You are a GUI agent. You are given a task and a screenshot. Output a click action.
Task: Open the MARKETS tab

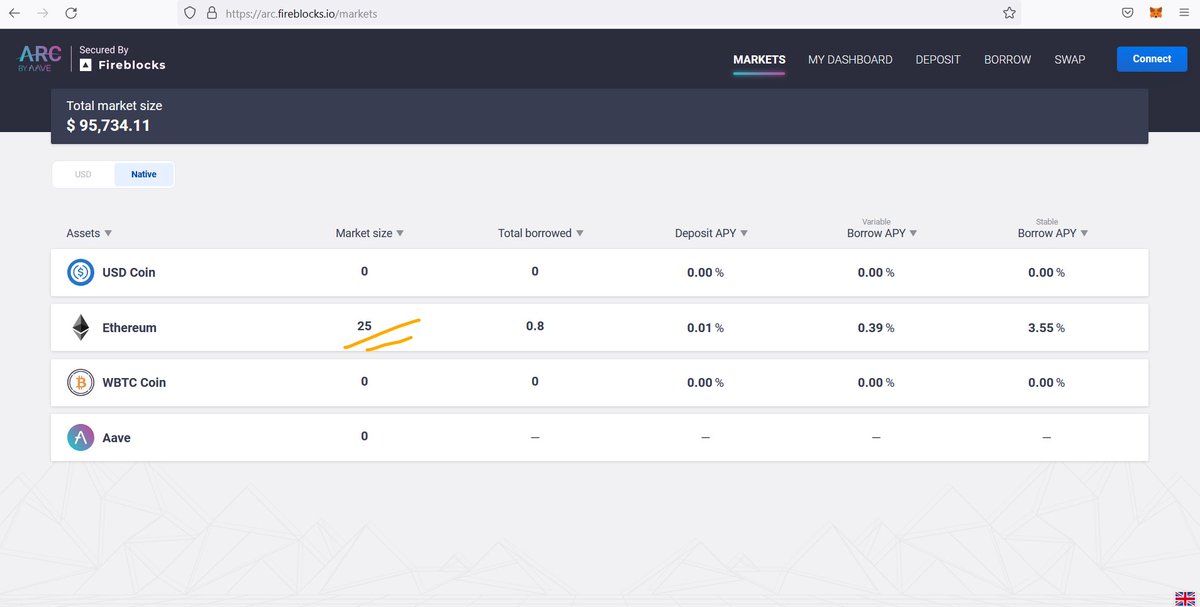[x=759, y=60]
